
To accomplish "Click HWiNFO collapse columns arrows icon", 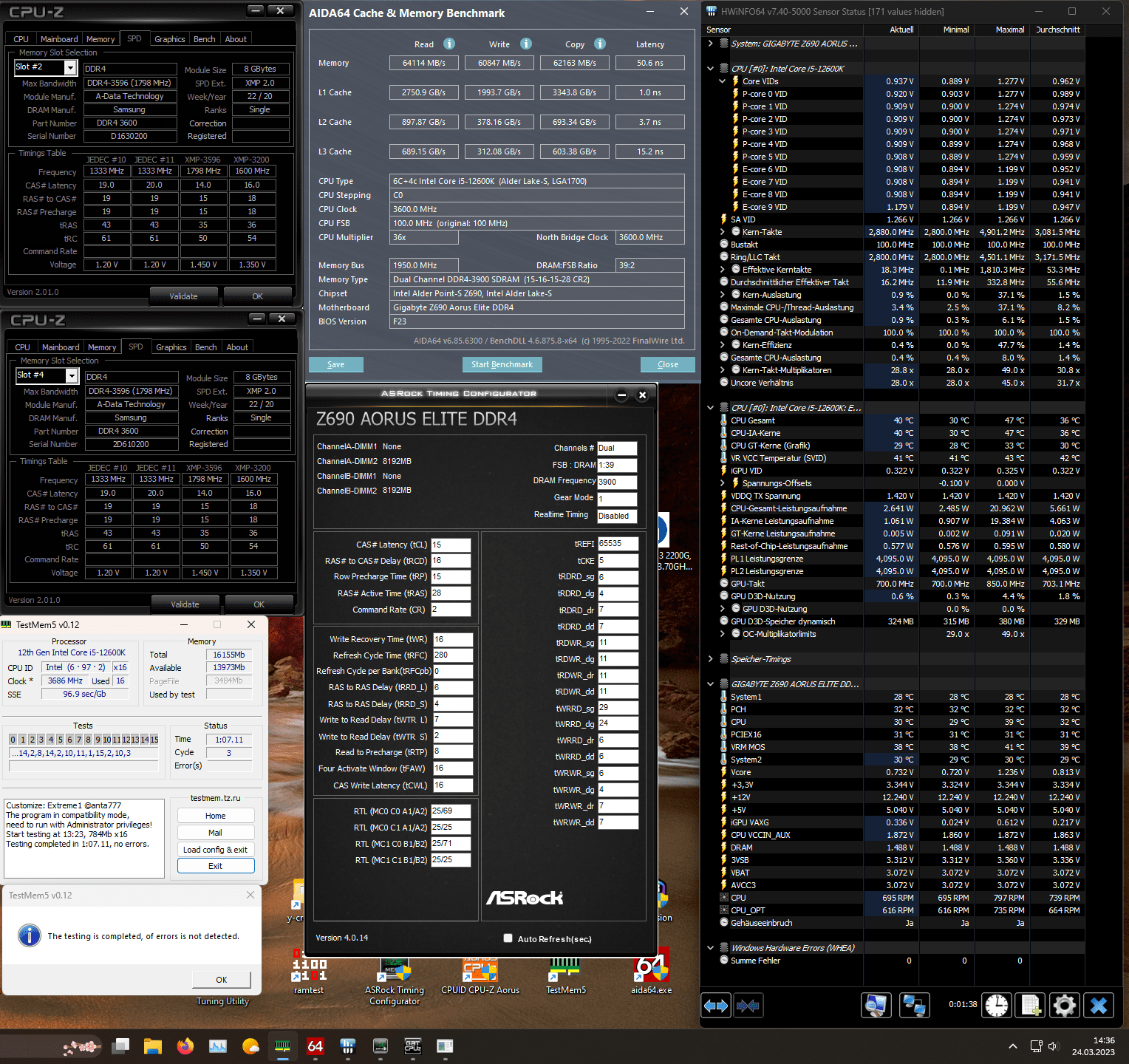I will (x=748, y=1006).
